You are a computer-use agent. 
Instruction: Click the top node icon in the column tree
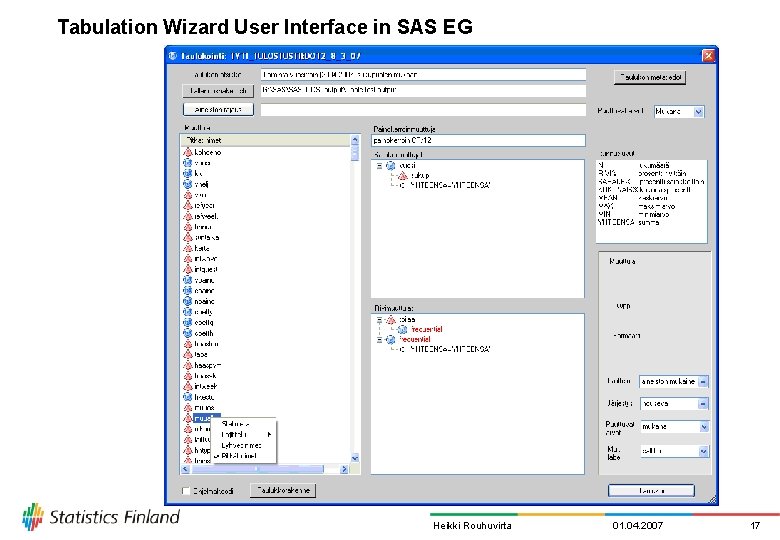coord(391,165)
